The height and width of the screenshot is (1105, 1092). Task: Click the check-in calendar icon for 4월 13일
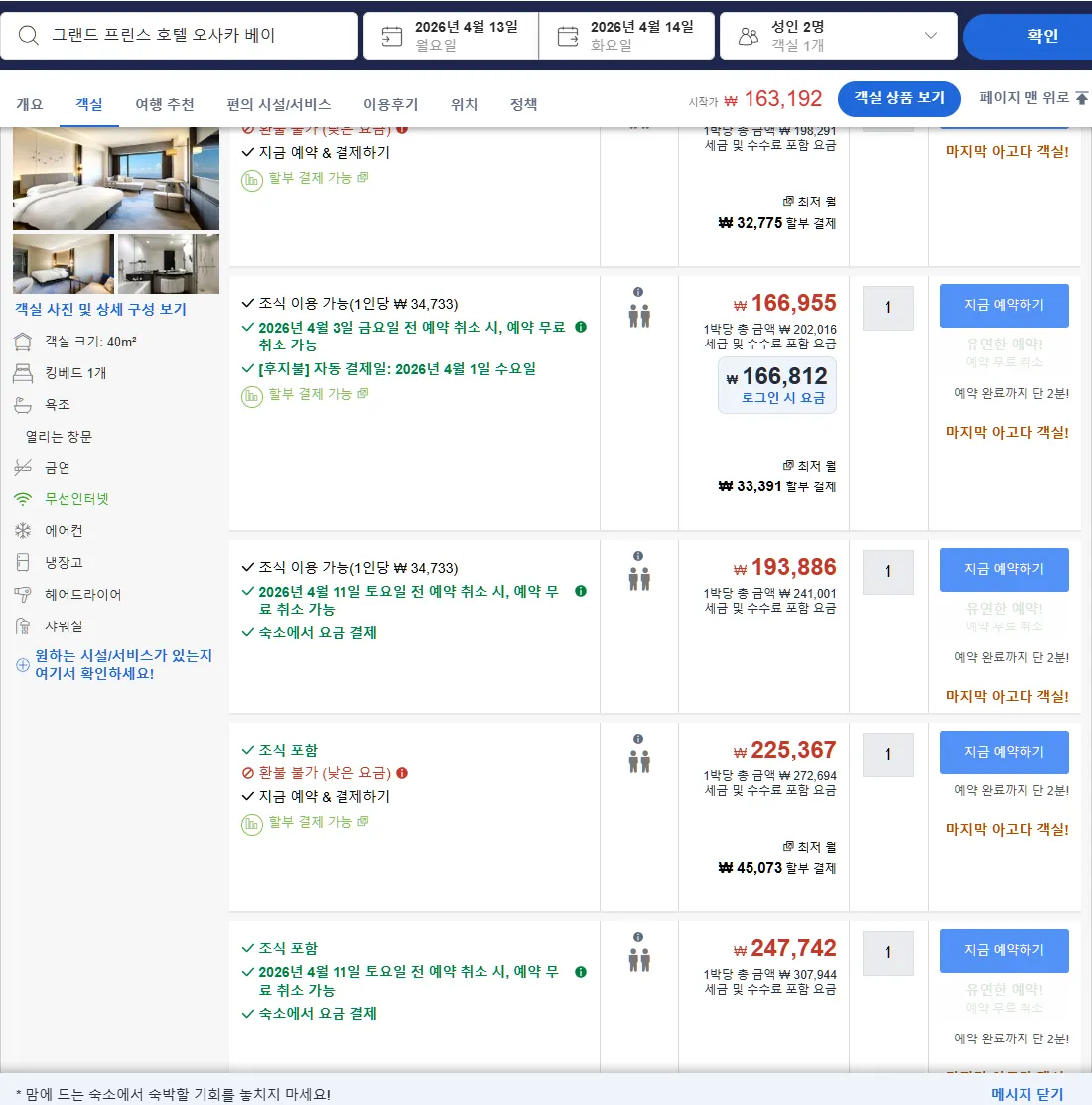coord(392,36)
